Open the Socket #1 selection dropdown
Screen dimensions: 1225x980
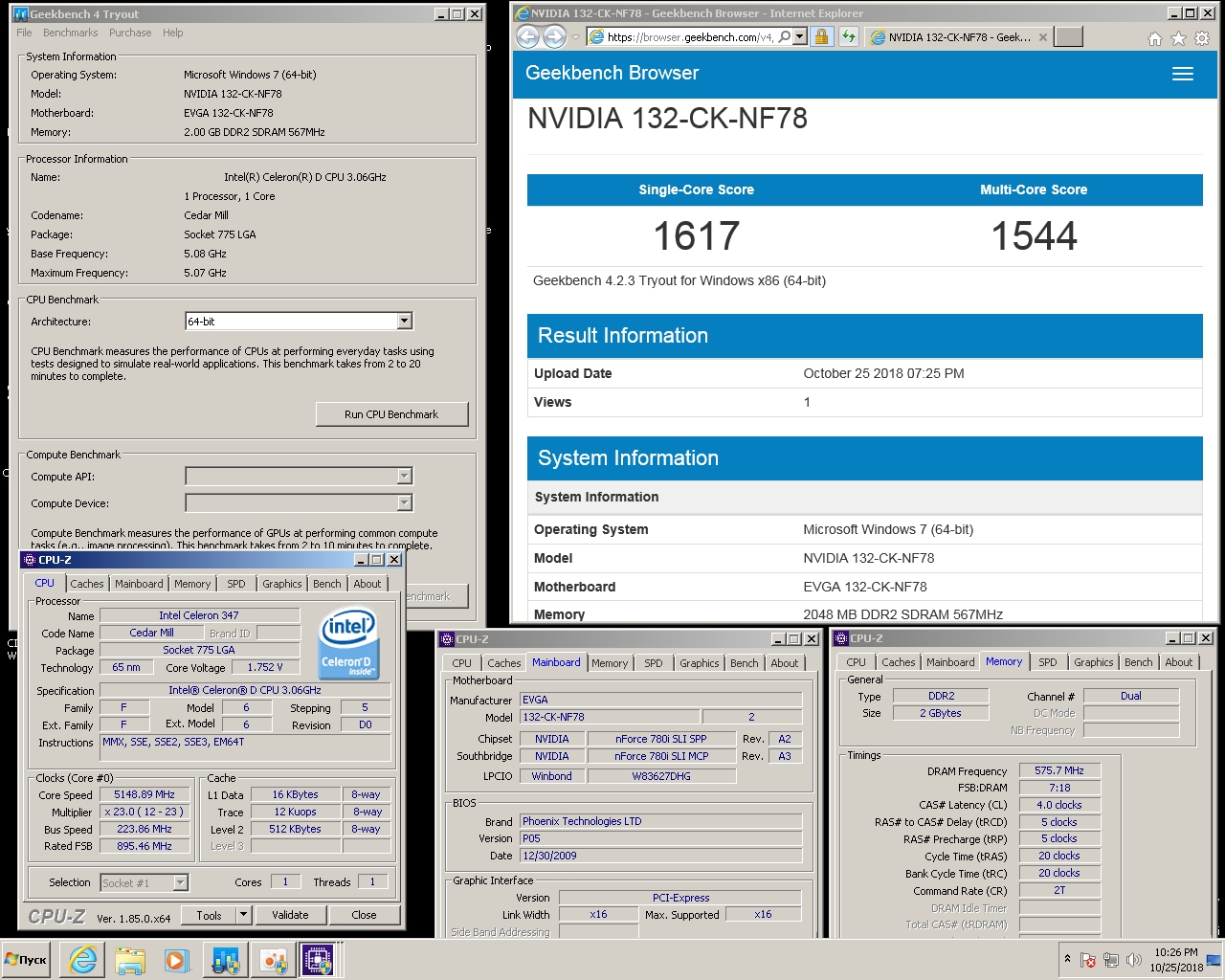pyautogui.click(x=144, y=882)
